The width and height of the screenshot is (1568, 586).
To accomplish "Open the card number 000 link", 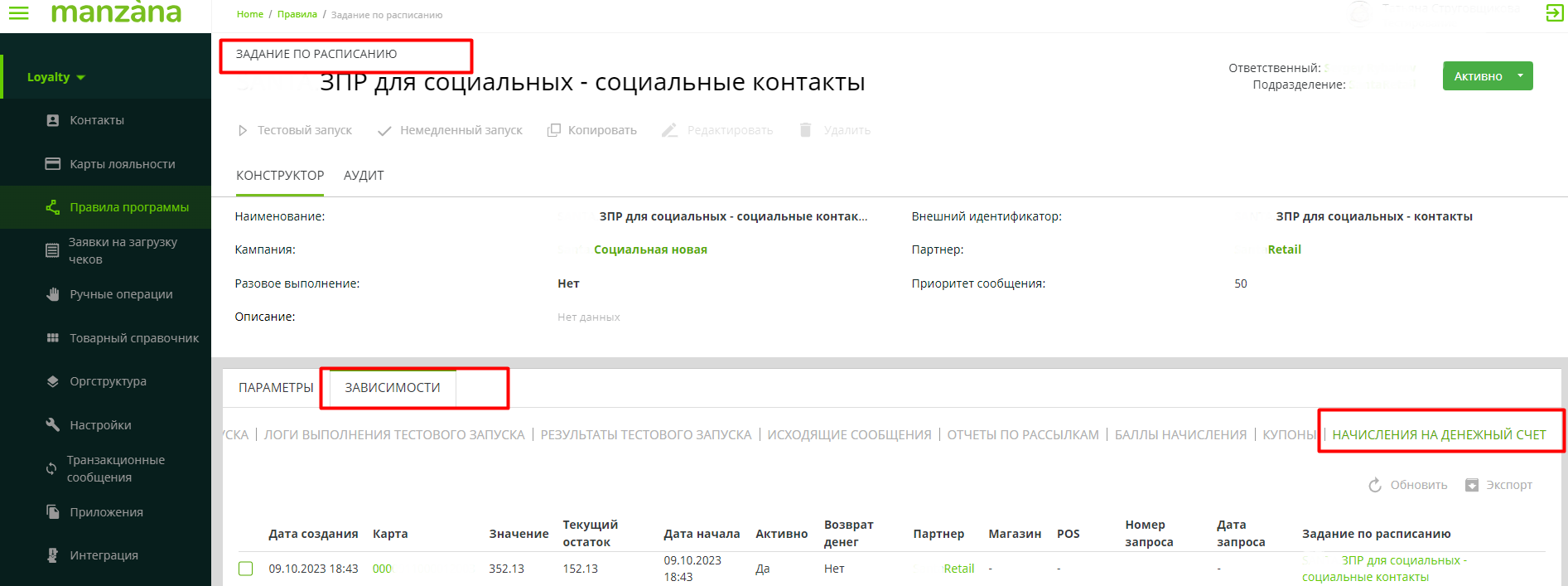I will (382, 569).
